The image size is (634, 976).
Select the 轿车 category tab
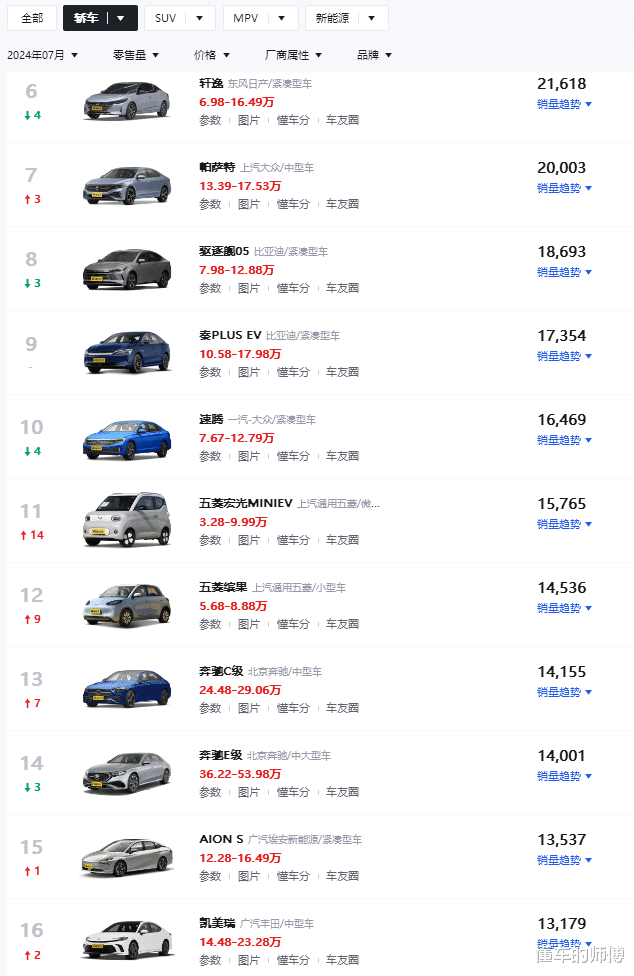[x=86, y=18]
